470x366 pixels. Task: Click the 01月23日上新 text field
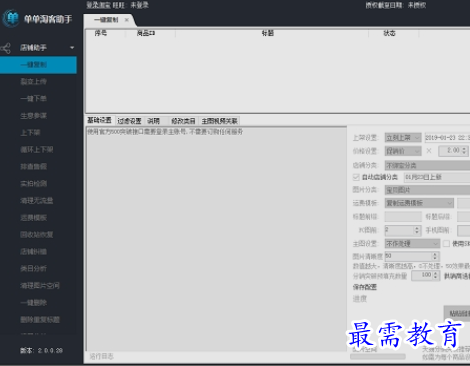pos(437,177)
